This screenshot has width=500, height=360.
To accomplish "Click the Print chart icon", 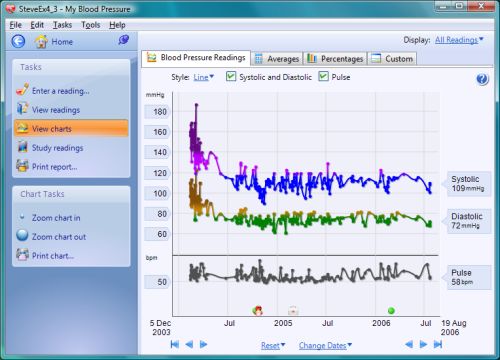I will 22,255.
